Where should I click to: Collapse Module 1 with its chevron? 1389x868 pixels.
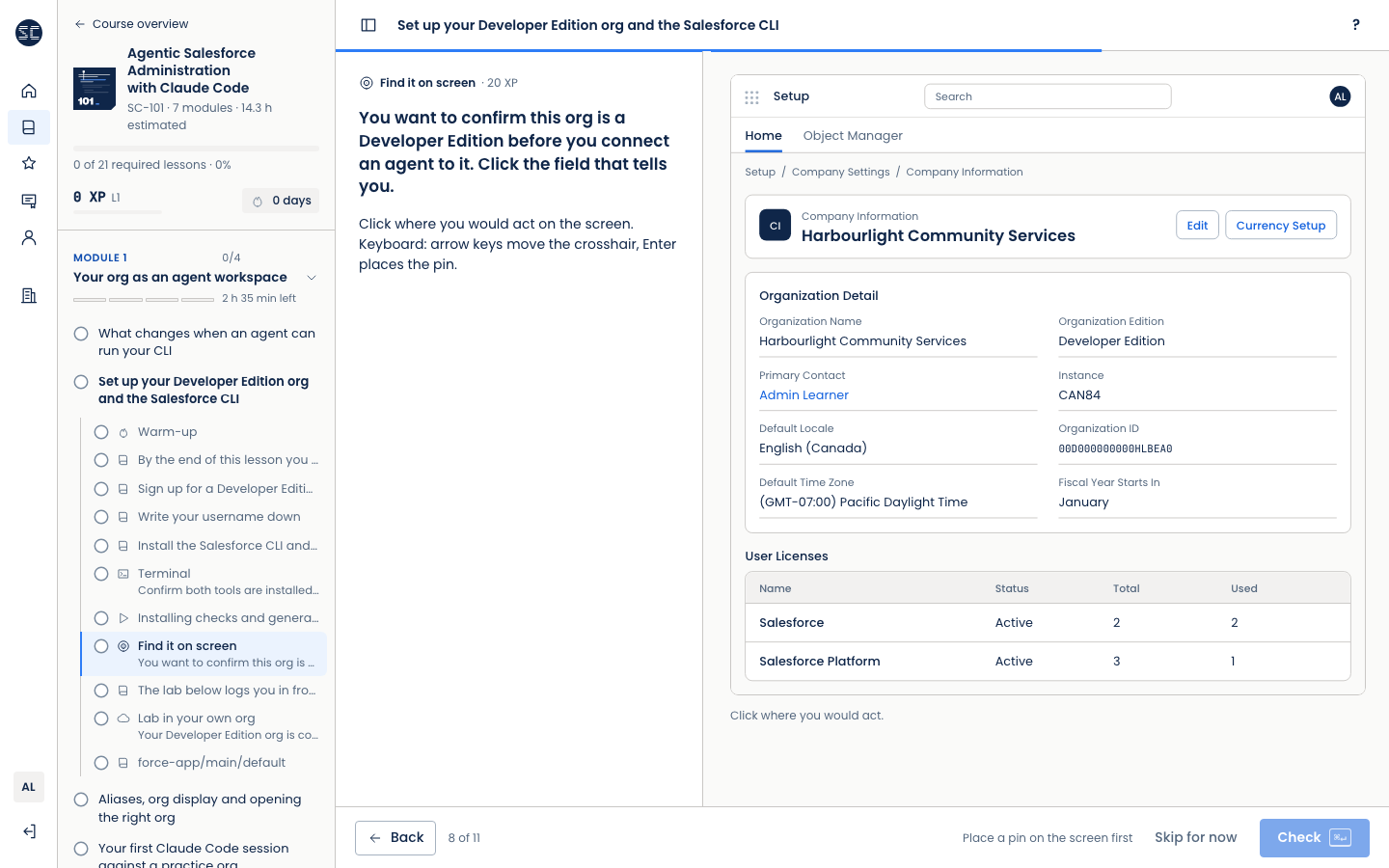pos(312,278)
